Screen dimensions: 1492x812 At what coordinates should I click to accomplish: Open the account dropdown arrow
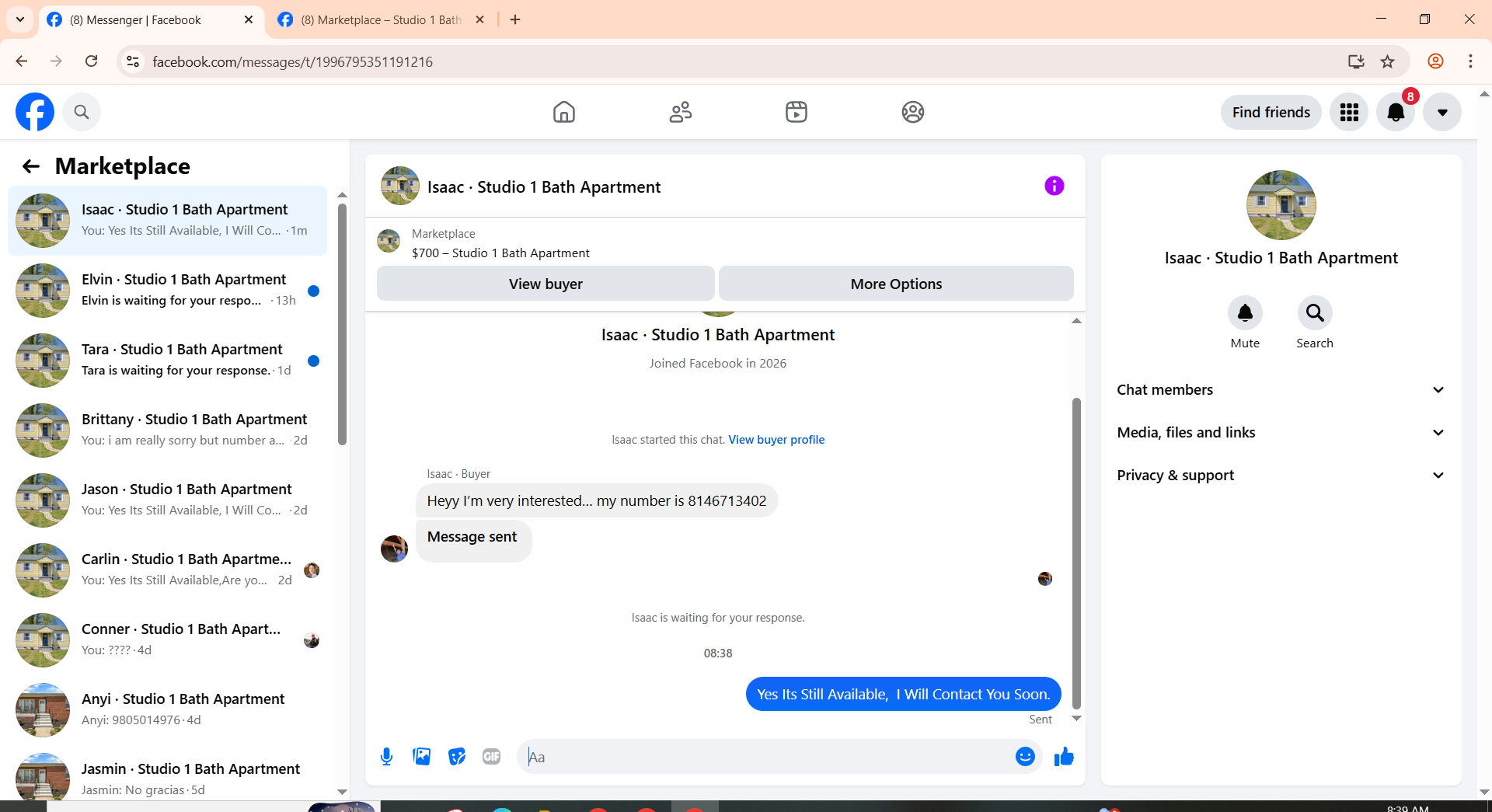1442,112
